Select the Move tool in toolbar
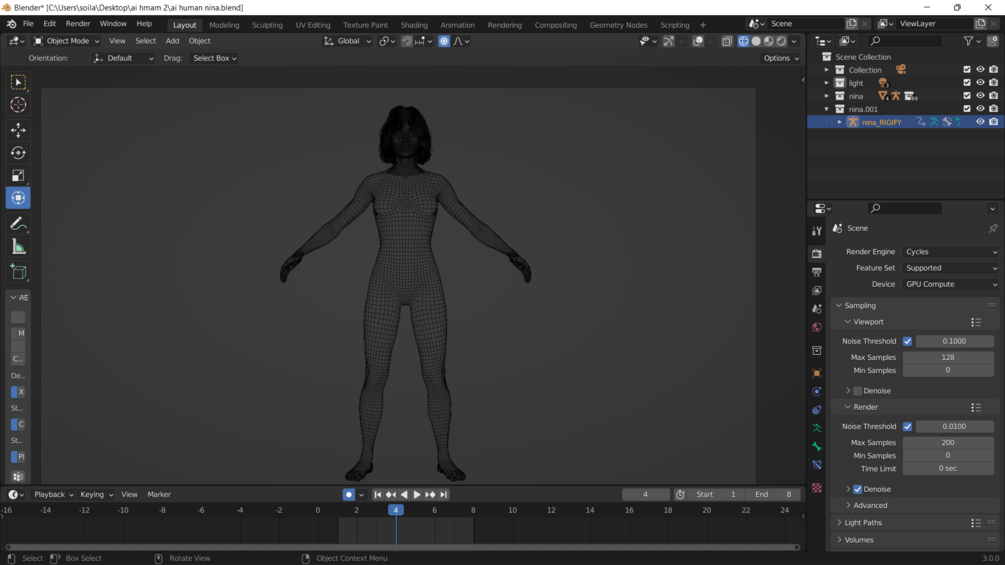The height and width of the screenshot is (565, 1005). (x=18, y=130)
